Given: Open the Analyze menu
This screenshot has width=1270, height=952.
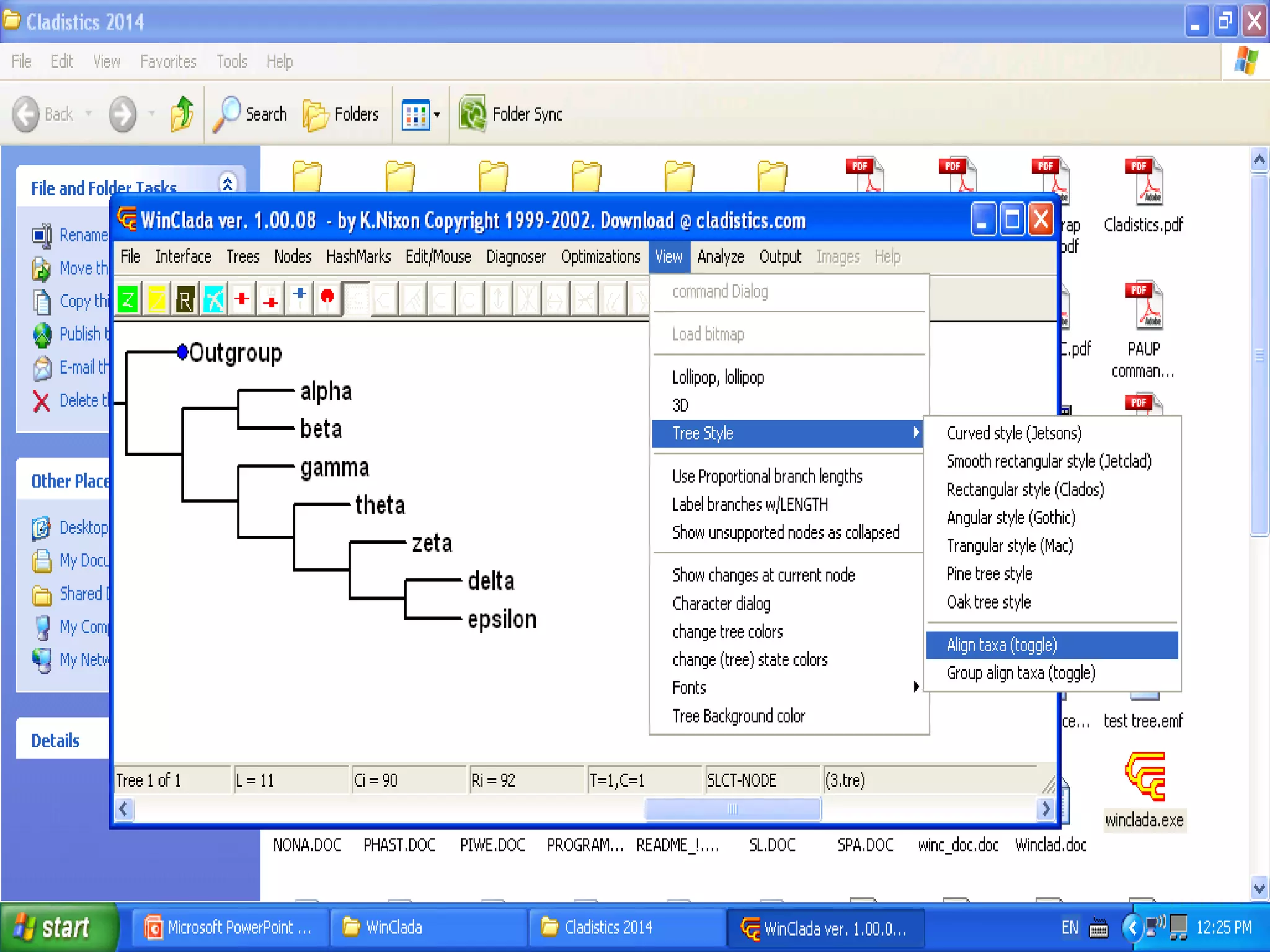Looking at the screenshot, I should click(721, 257).
